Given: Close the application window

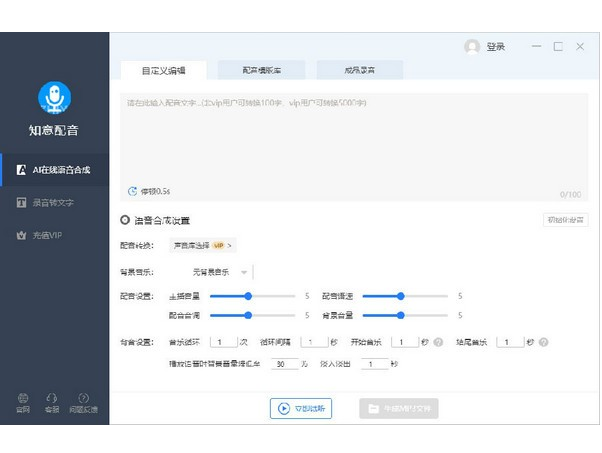Looking at the screenshot, I should point(580,46).
